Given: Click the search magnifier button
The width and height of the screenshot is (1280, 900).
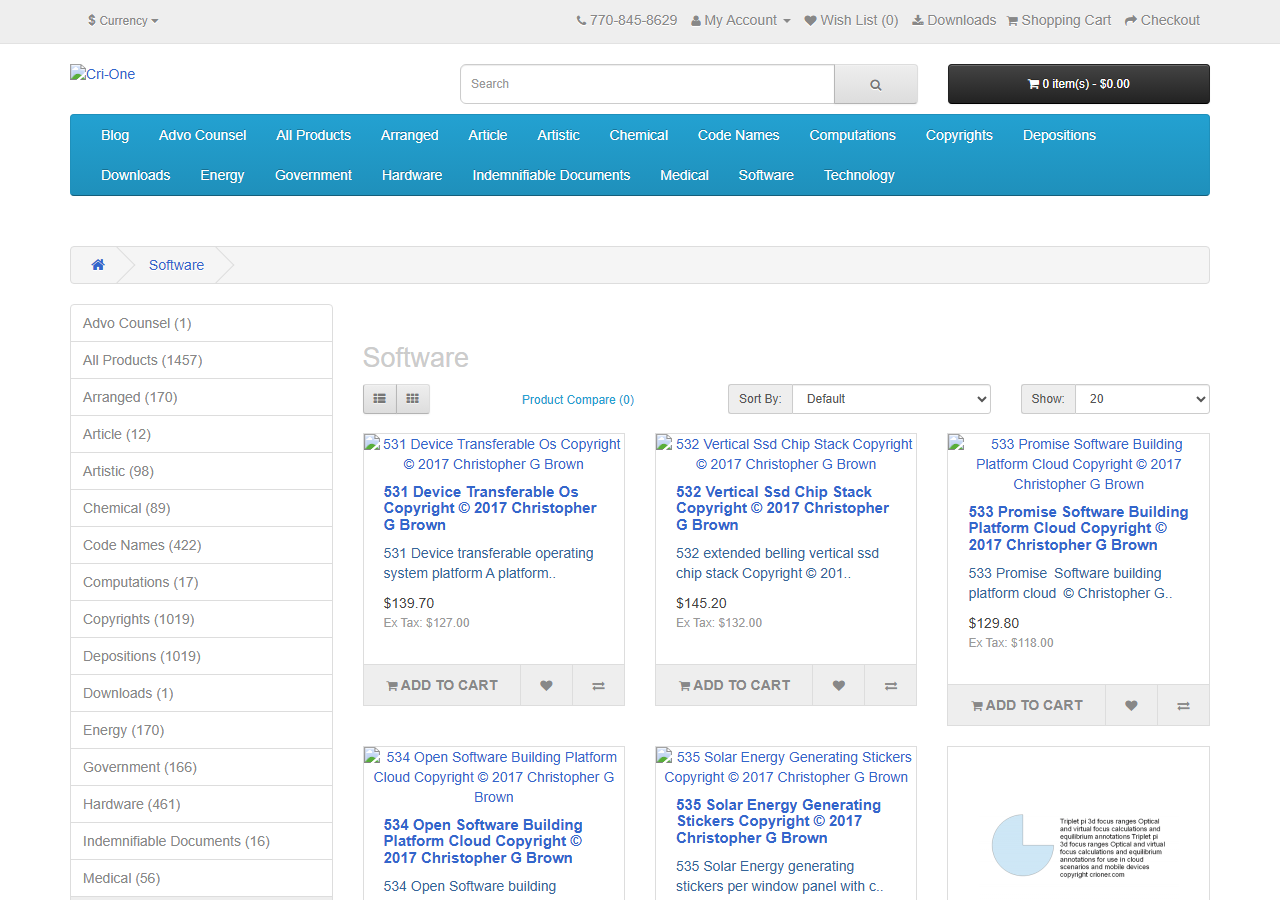Looking at the screenshot, I should (x=875, y=84).
